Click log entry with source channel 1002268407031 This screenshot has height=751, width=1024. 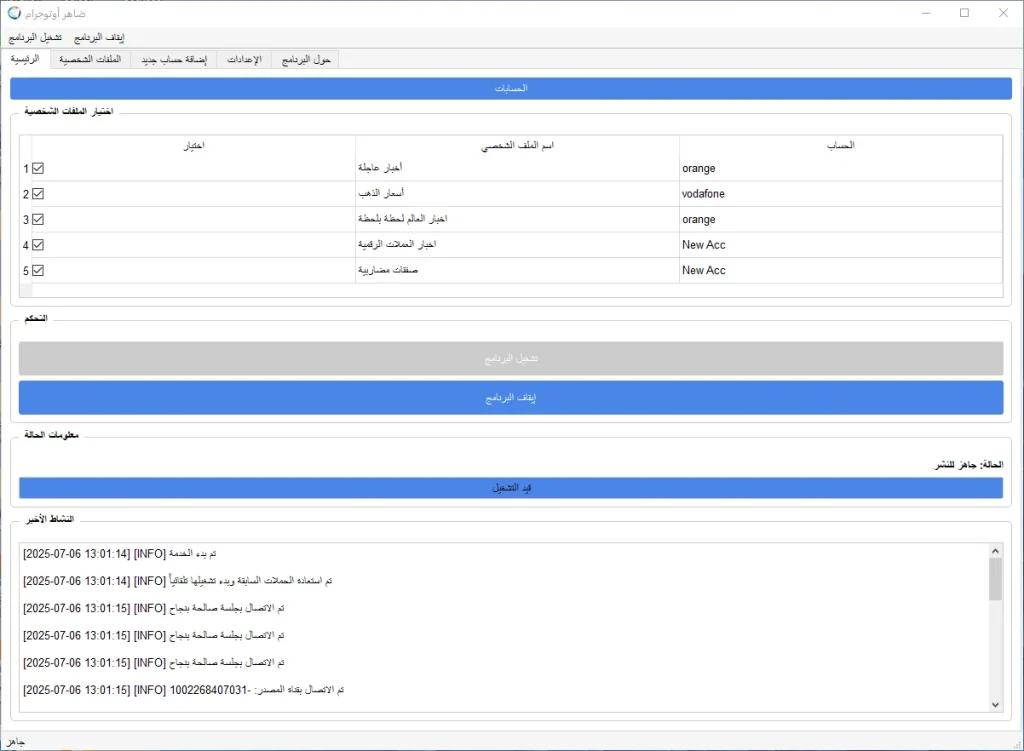pos(184,690)
